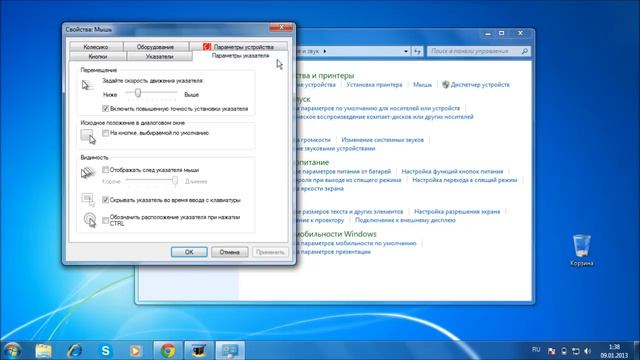Click the link ending in 'к проектору'
Screen dimensions: 640x360
pyautogui.click(x=319, y=220)
